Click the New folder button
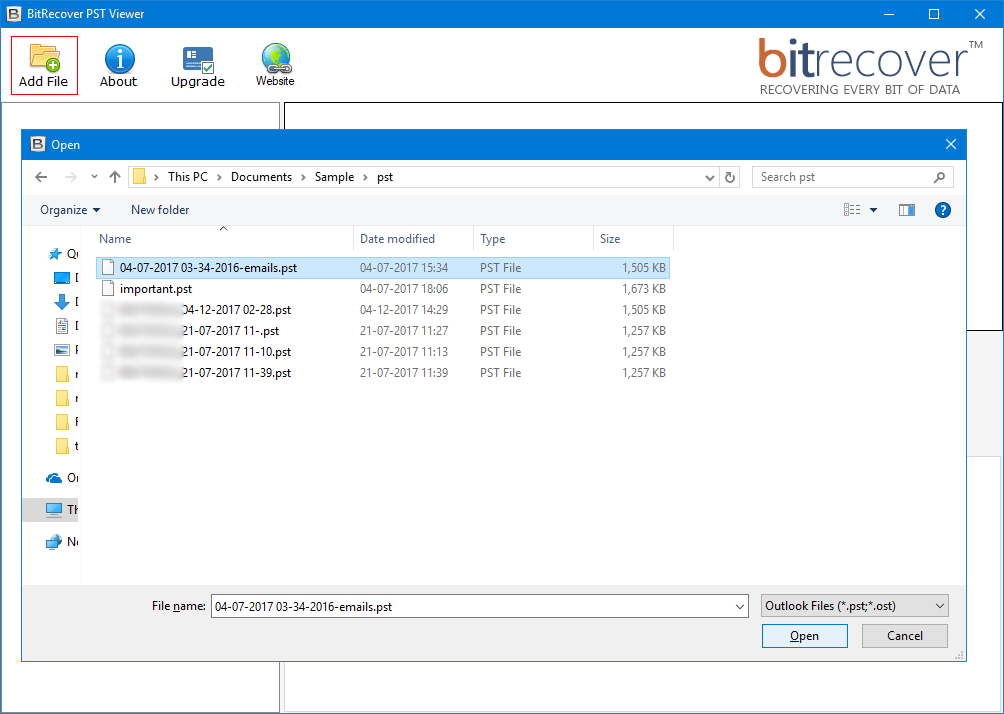The width and height of the screenshot is (1004, 714). pos(160,210)
